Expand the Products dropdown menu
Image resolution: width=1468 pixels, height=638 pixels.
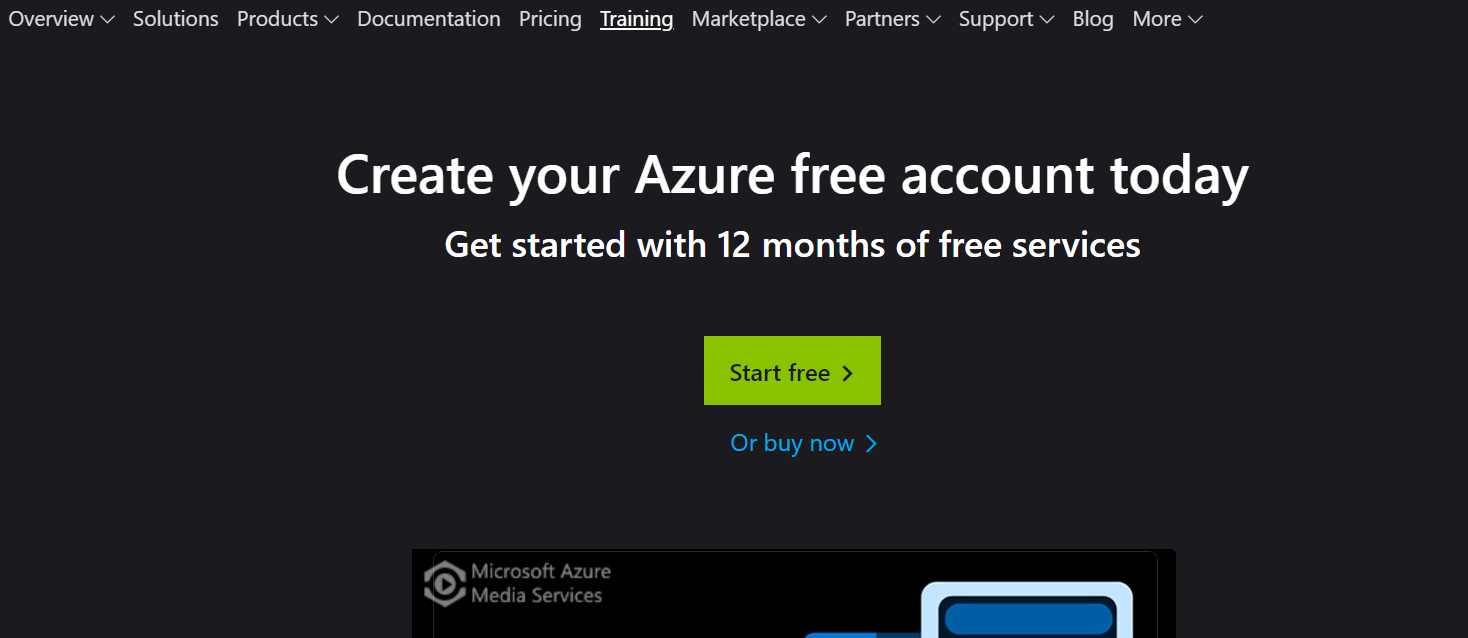click(x=287, y=19)
